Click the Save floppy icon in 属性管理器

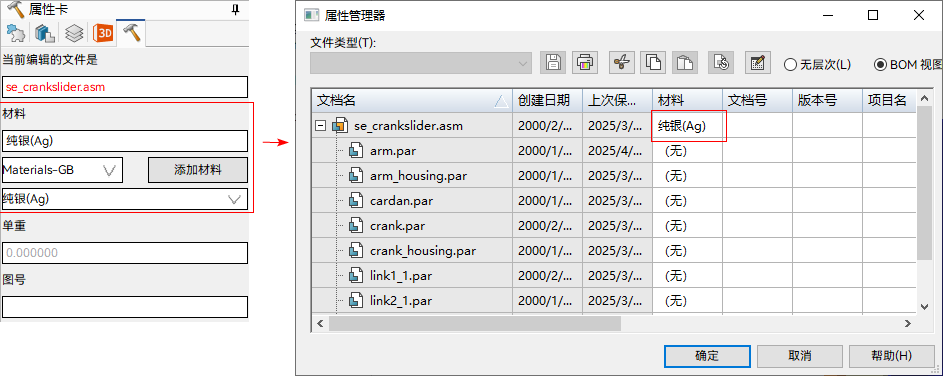tap(553, 62)
